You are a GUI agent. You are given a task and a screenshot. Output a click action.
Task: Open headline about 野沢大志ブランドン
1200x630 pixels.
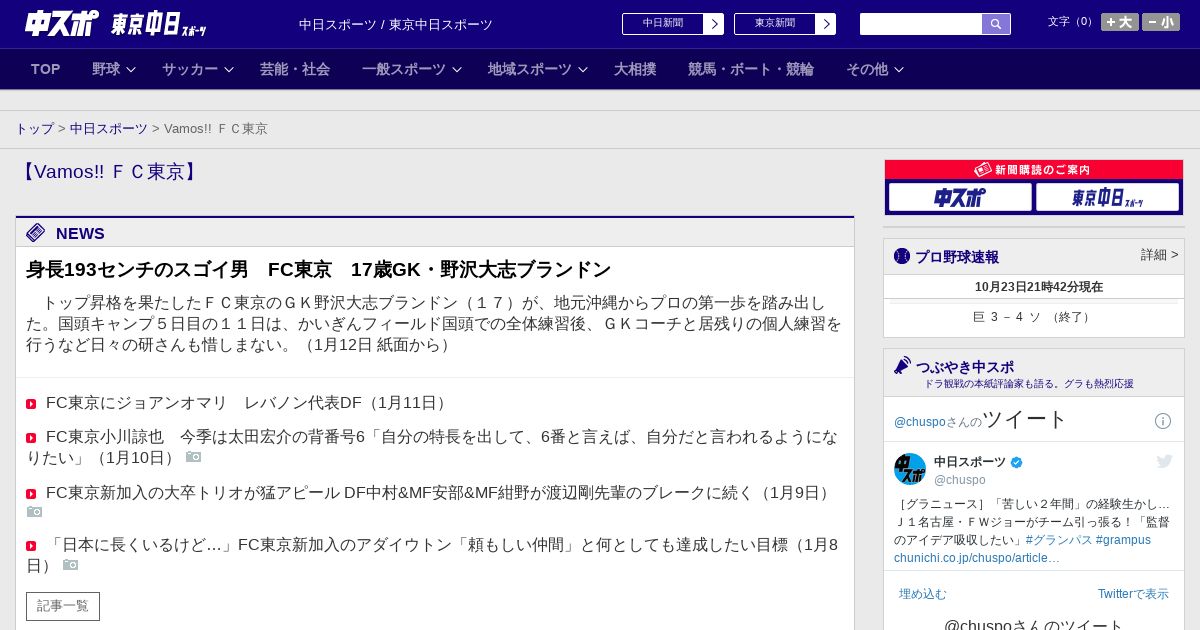click(318, 270)
